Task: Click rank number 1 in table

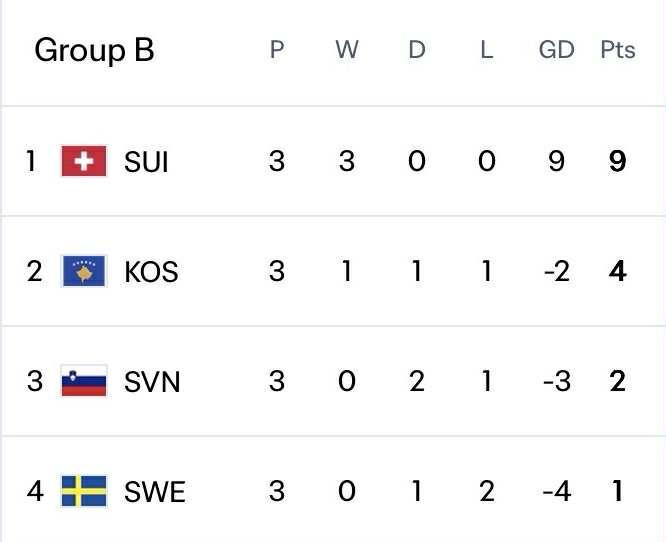Action: tap(31, 161)
